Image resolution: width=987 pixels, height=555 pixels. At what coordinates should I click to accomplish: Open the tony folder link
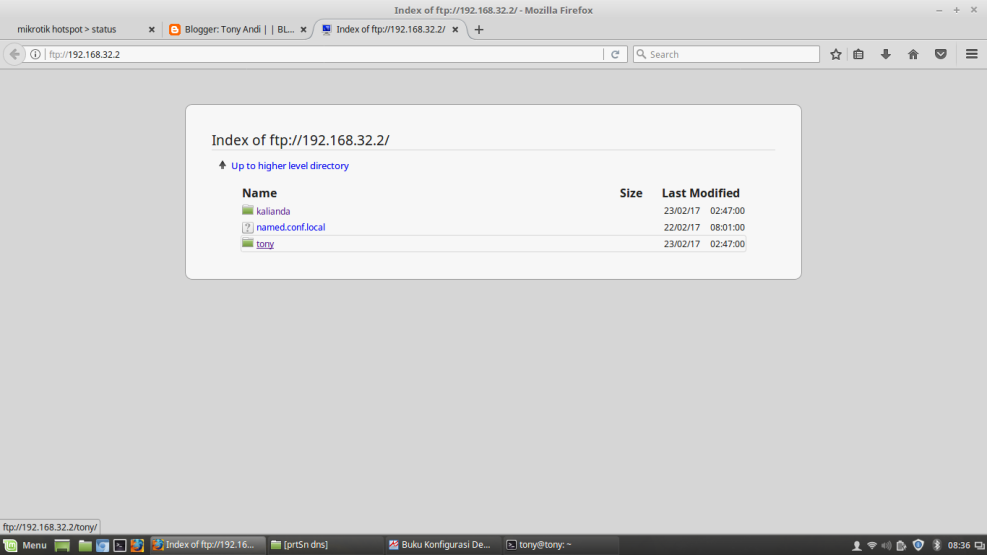[x=265, y=244]
